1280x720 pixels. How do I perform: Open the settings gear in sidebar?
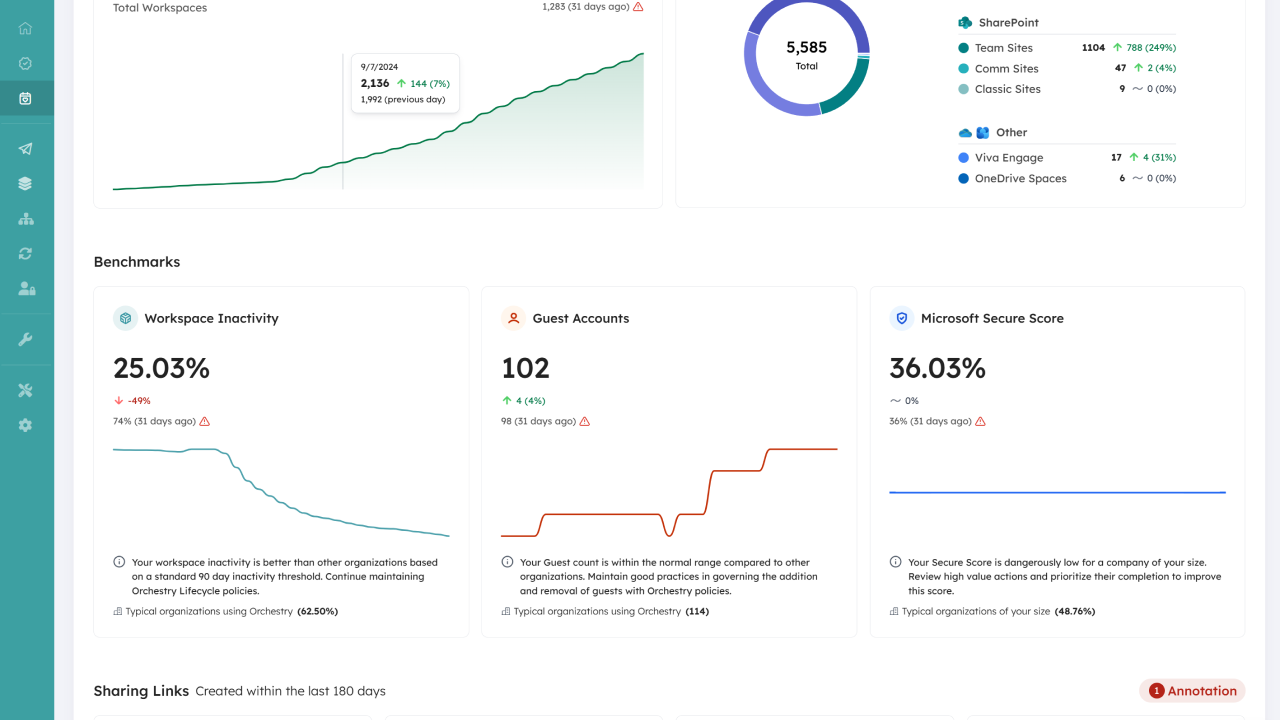point(25,425)
